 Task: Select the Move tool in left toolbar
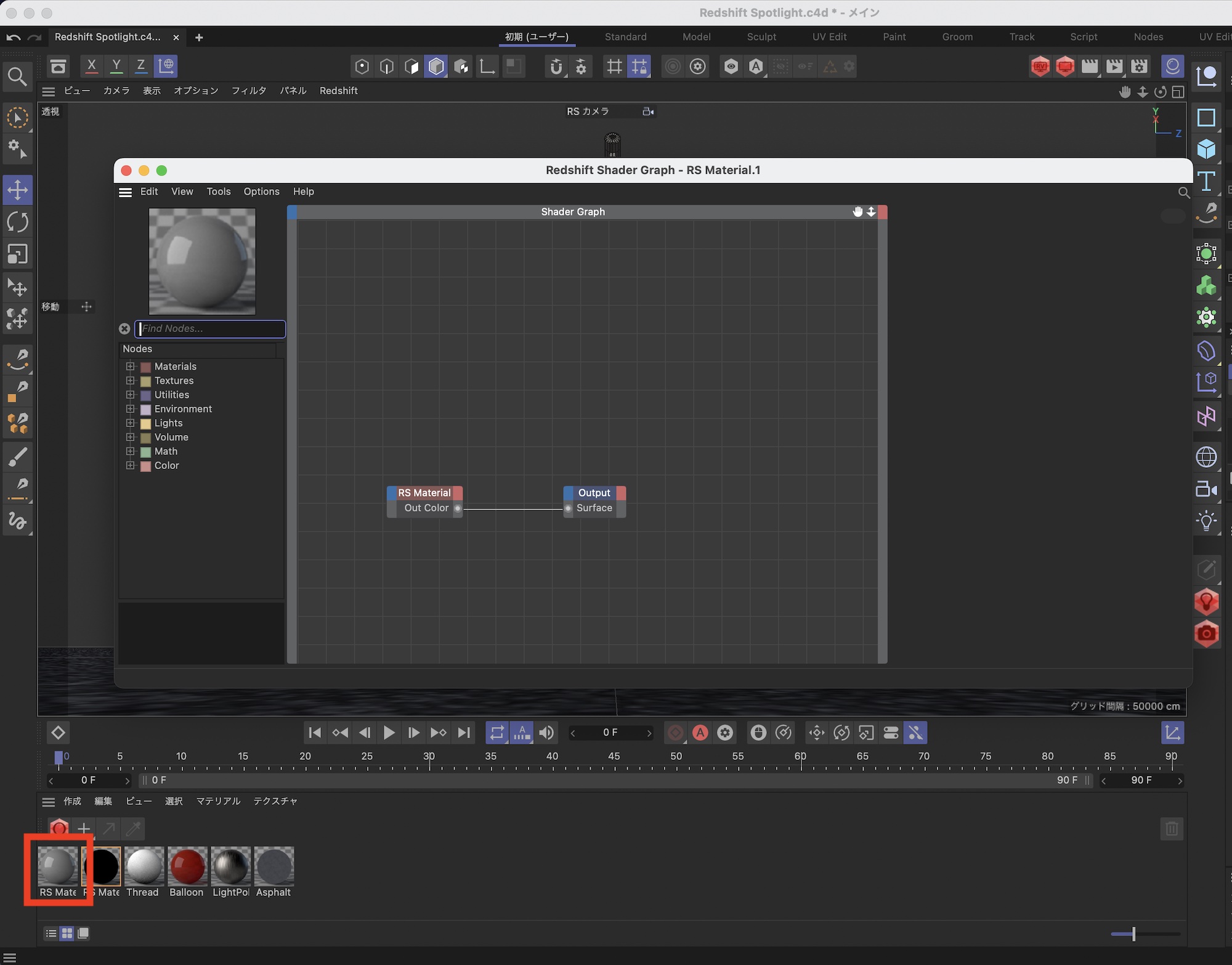click(x=17, y=189)
